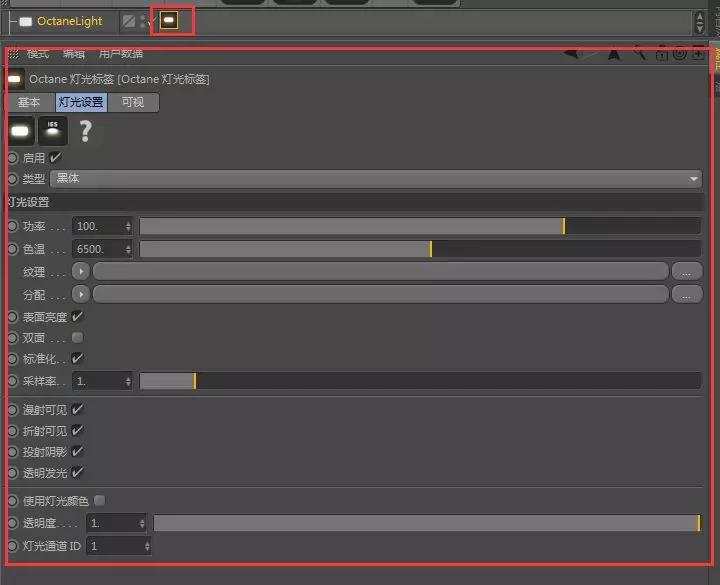Viewport: 720px width, 585px height.
Task: Click the hatched grip icon of attribute panel
Action: coord(13,54)
